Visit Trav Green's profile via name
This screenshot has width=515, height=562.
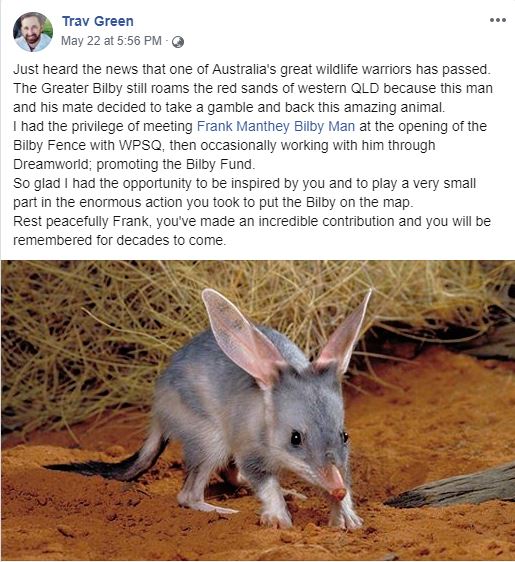(x=98, y=21)
